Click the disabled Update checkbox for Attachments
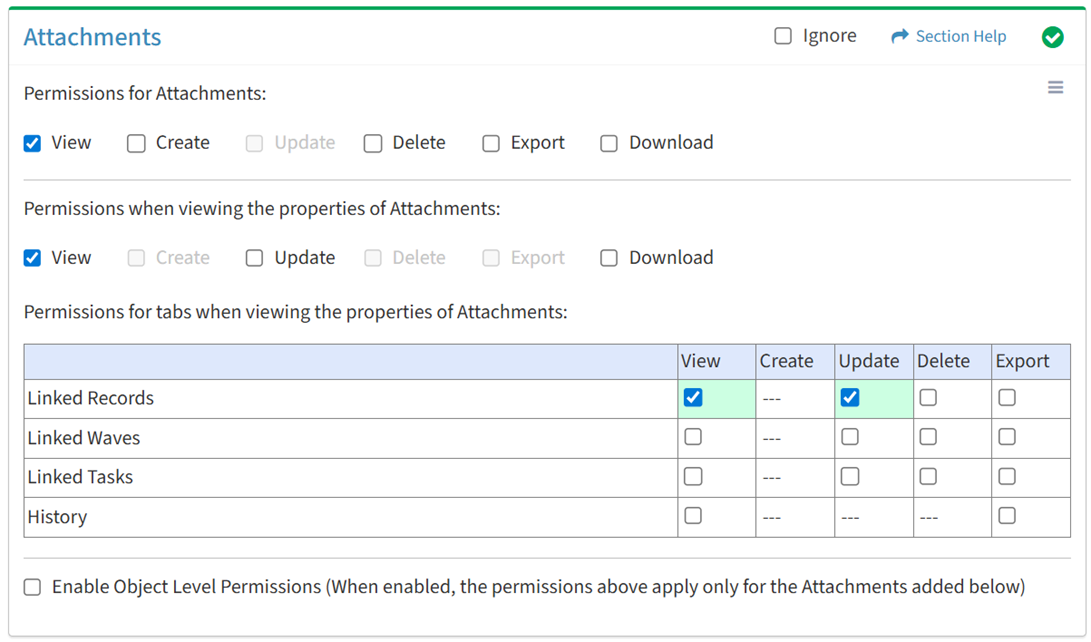The height and width of the screenshot is (642, 1091). pos(254,143)
